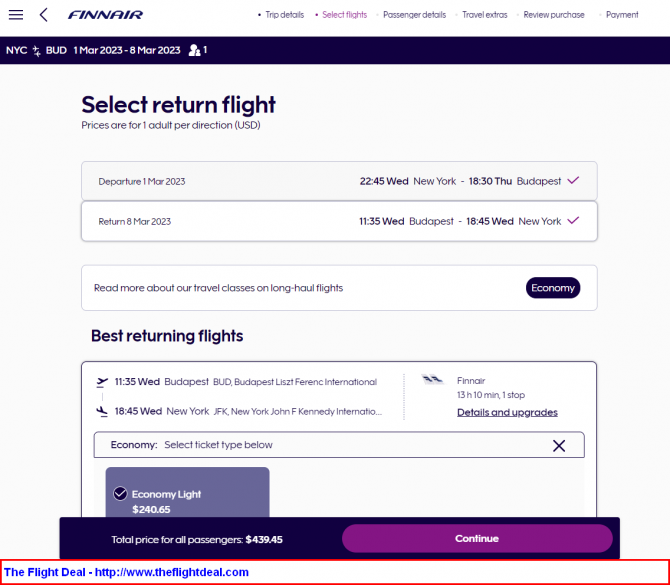Select the Economy Light radio check

[120, 494]
